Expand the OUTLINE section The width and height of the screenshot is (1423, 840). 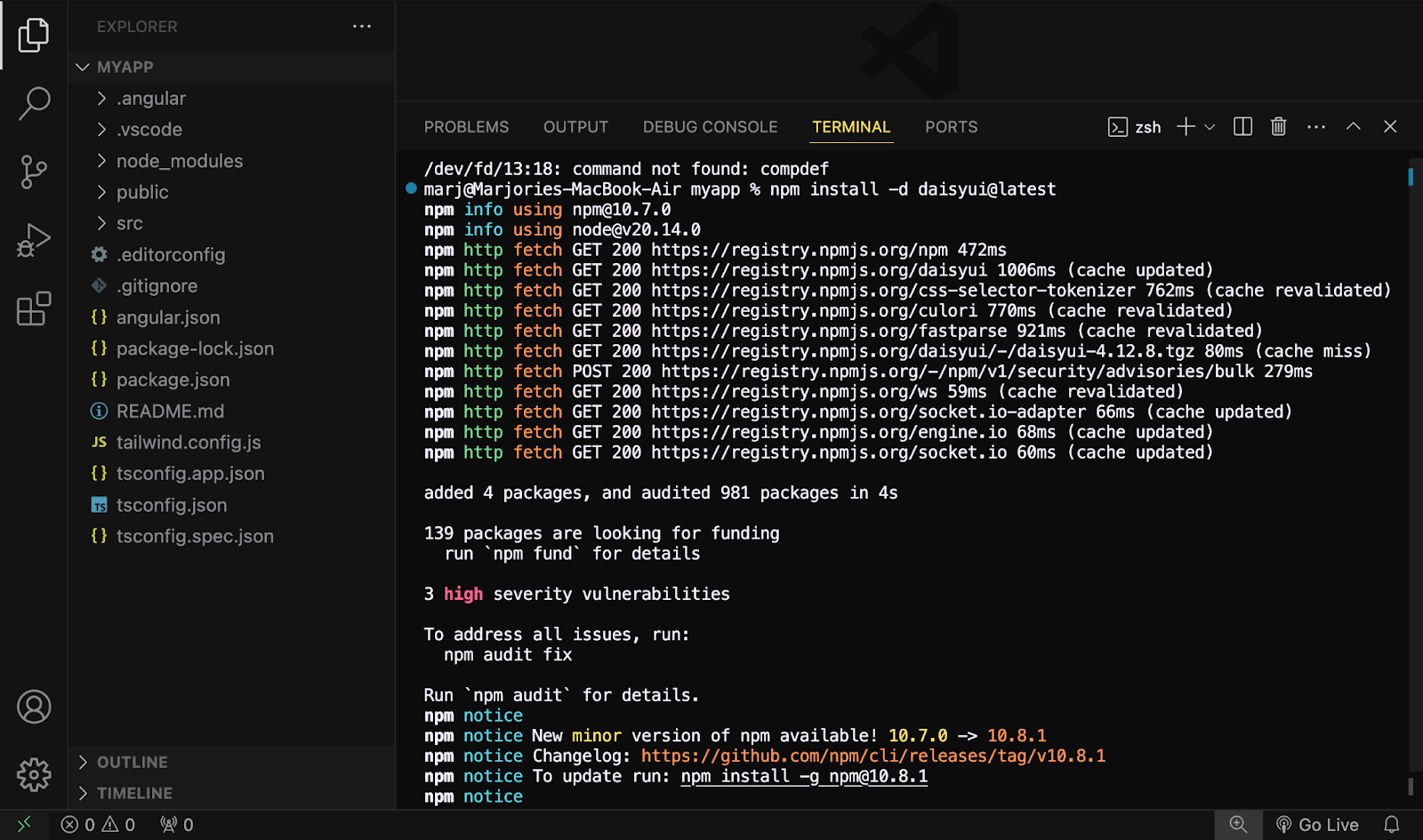click(x=132, y=762)
